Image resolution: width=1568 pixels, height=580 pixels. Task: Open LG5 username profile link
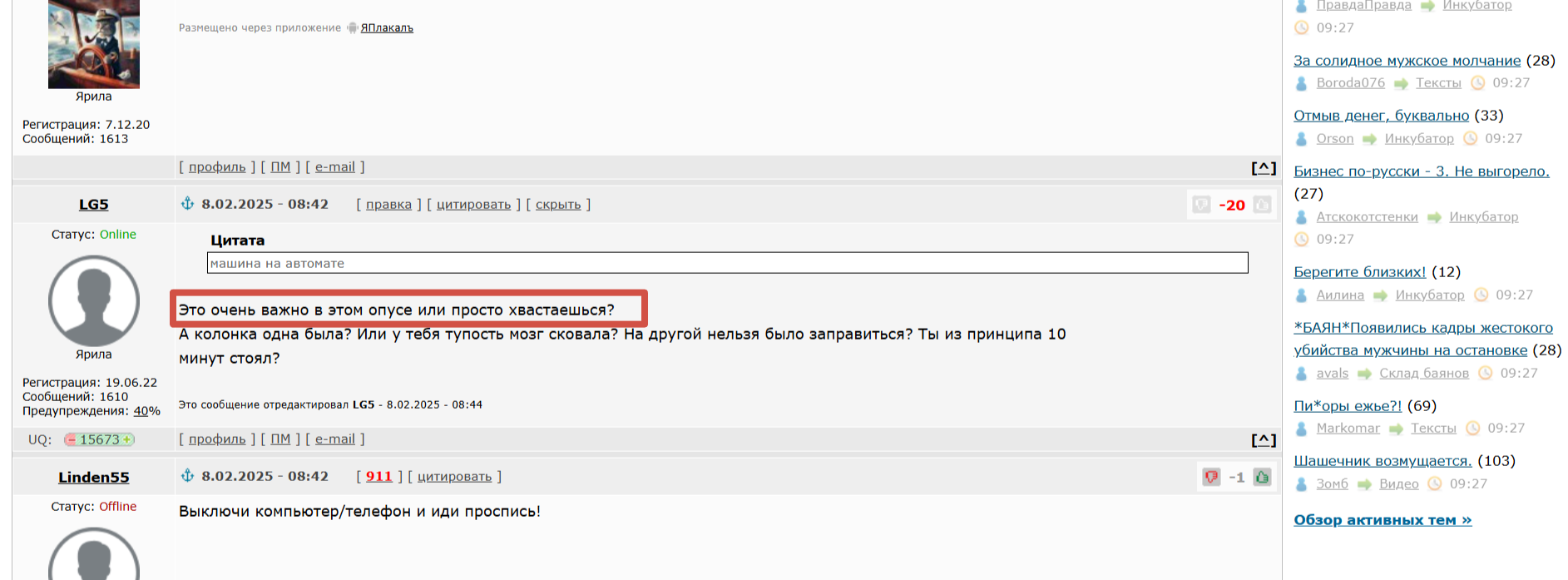(x=94, y=205)
